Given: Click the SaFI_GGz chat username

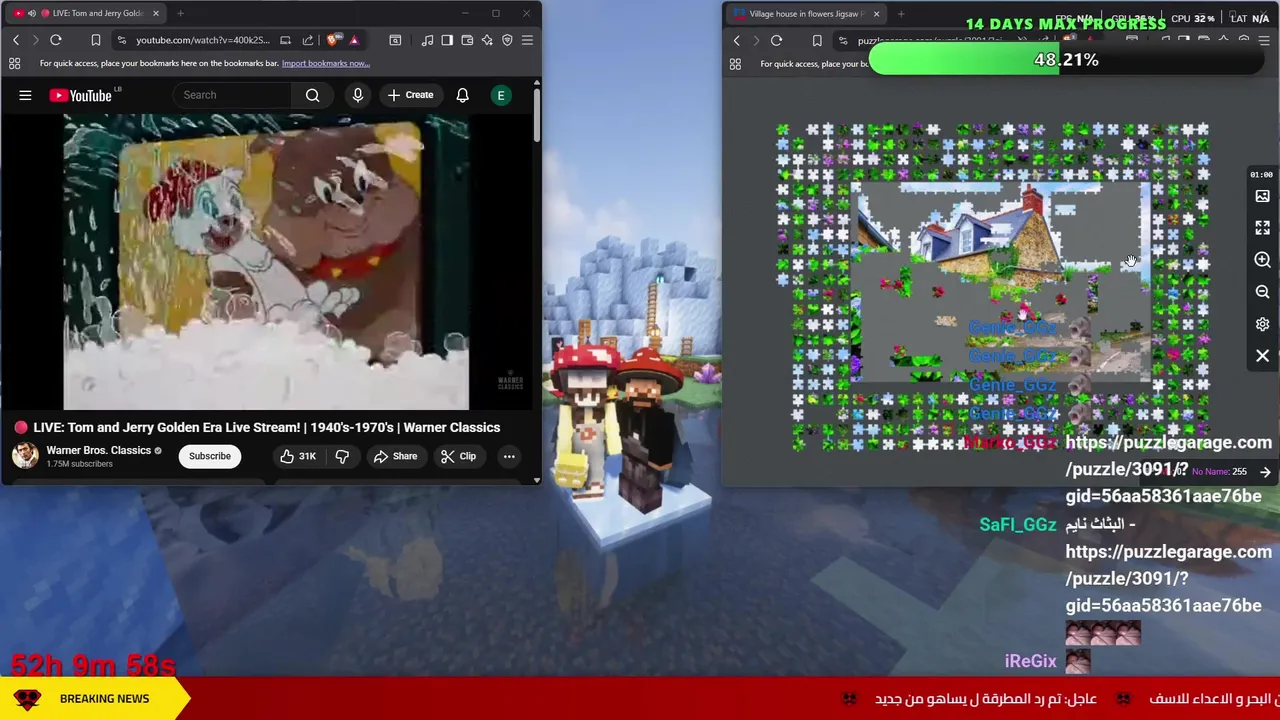Looking at the screenshot, I should pos(1018,525).
